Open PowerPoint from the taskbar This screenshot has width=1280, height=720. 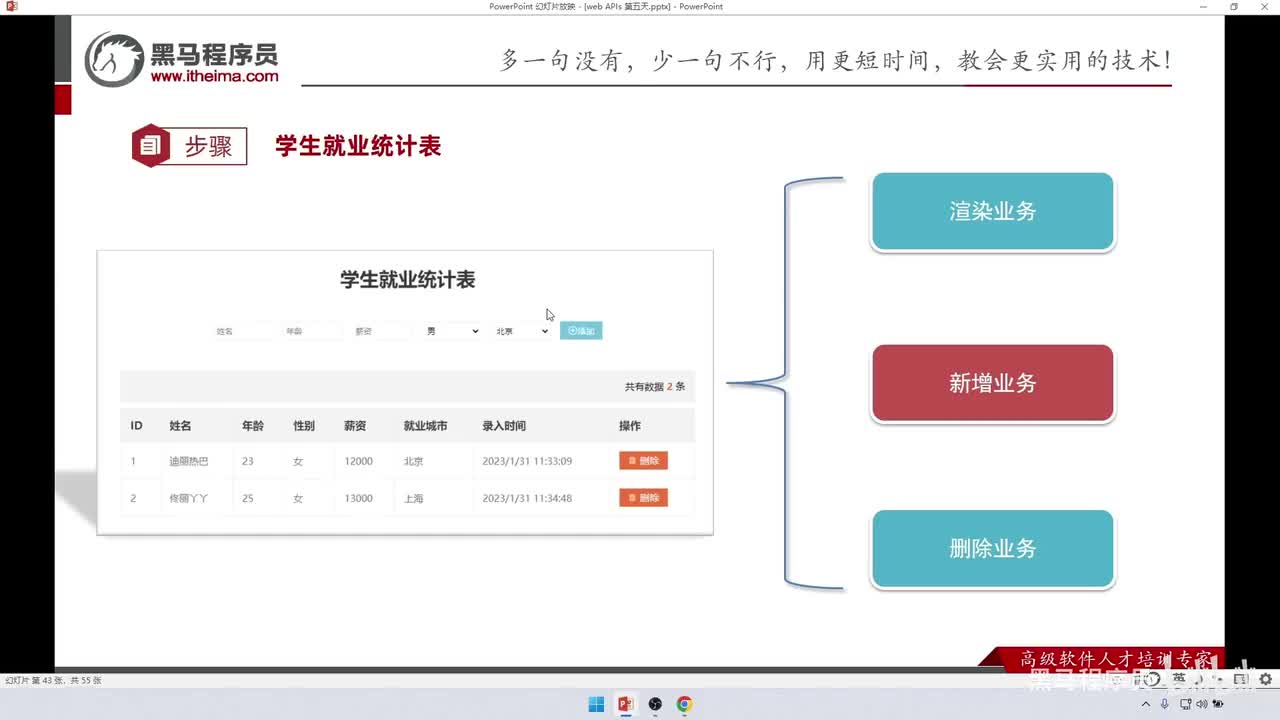point(626,704)
